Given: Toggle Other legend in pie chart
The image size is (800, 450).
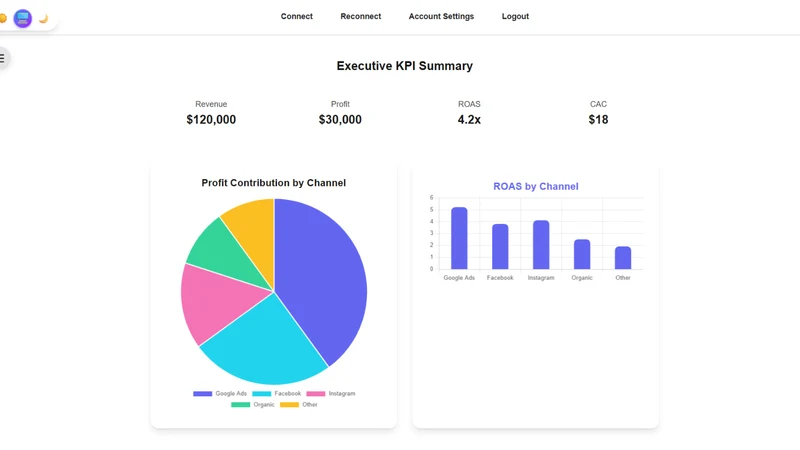Looking at the screenshot, I should click(x=298, y=405).
